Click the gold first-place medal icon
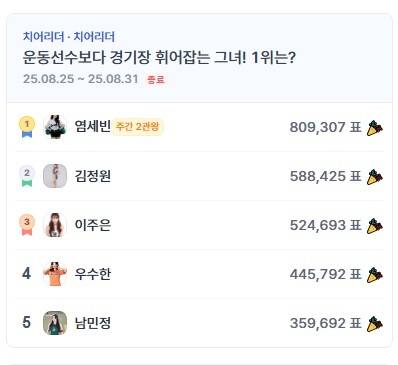 click(27, 127)
